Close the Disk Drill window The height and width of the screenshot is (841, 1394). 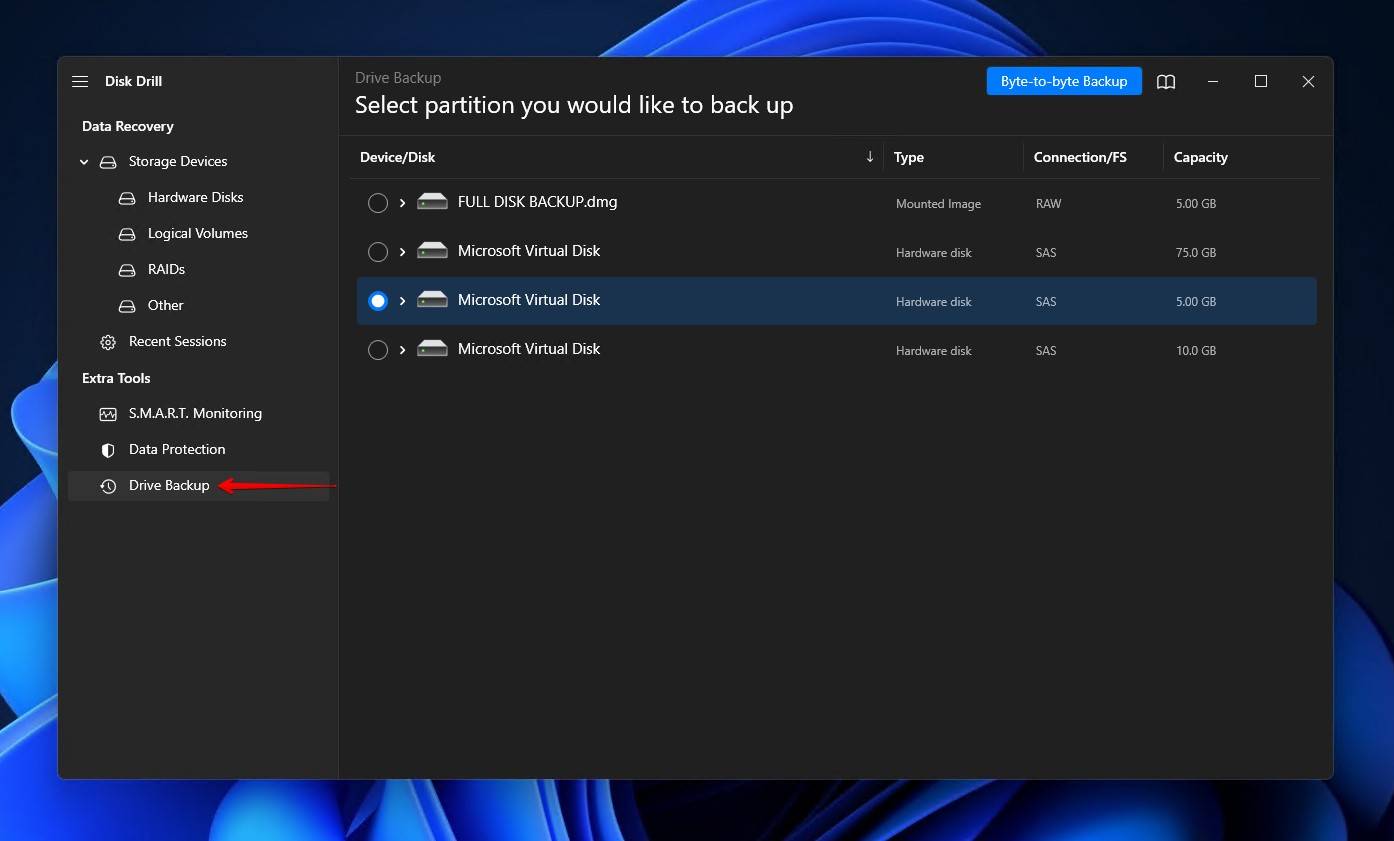pos(1308,82)
